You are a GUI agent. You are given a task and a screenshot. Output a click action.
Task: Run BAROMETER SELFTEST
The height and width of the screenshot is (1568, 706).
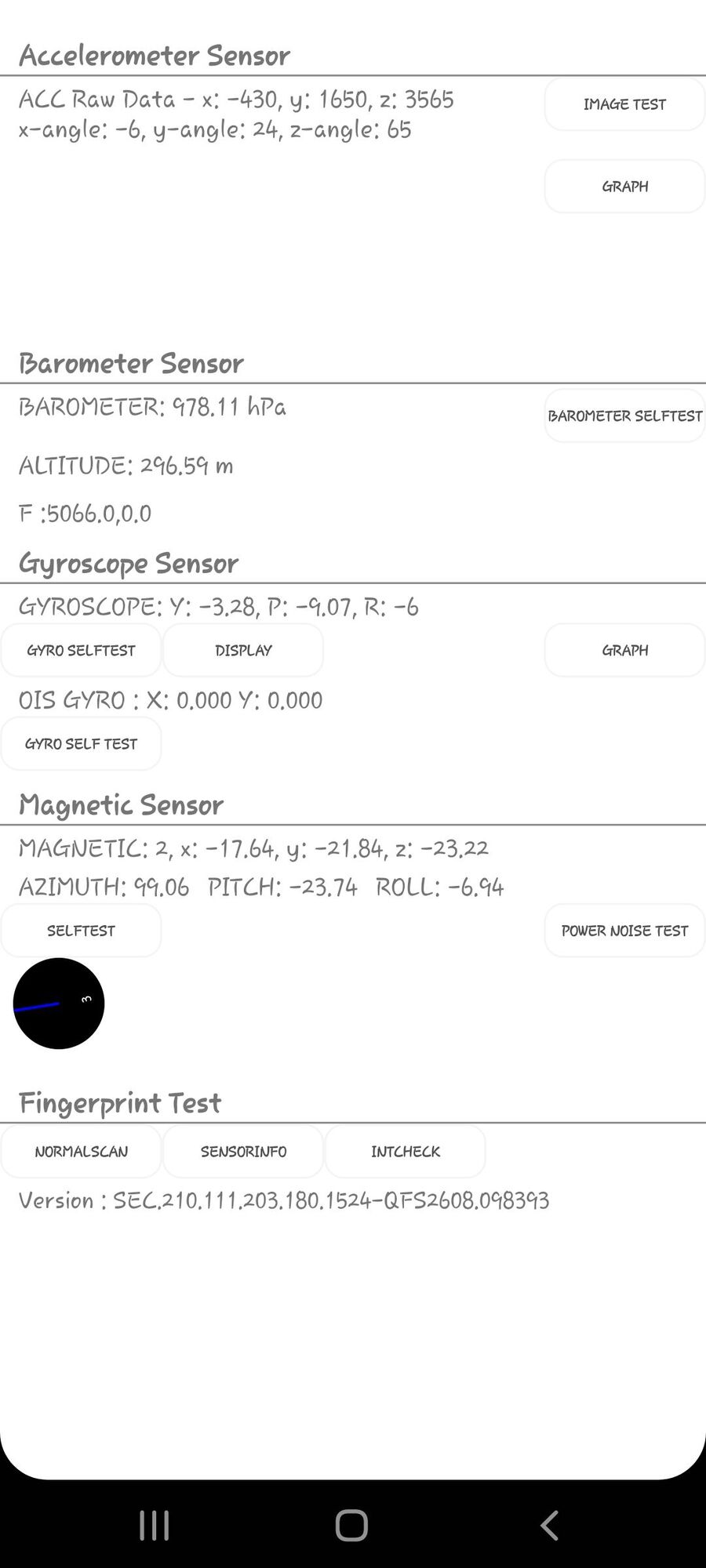point(624,416)
